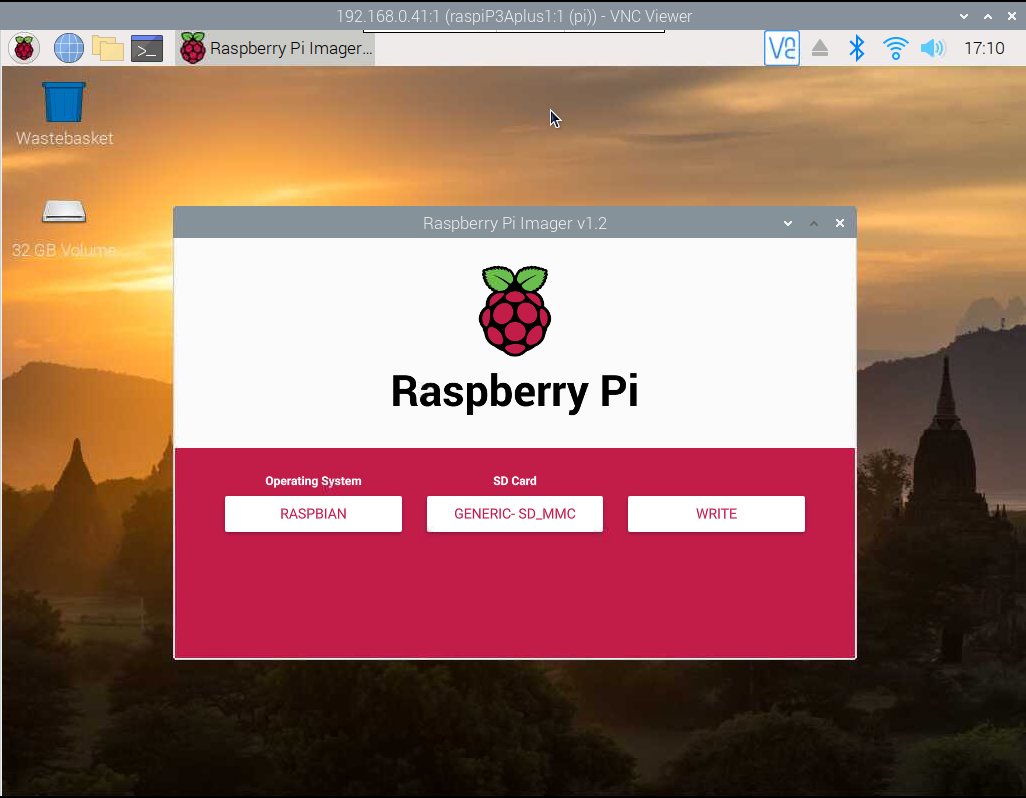
Task: Open the Raspberry Pi main menu
Action: tap(24, 48)
